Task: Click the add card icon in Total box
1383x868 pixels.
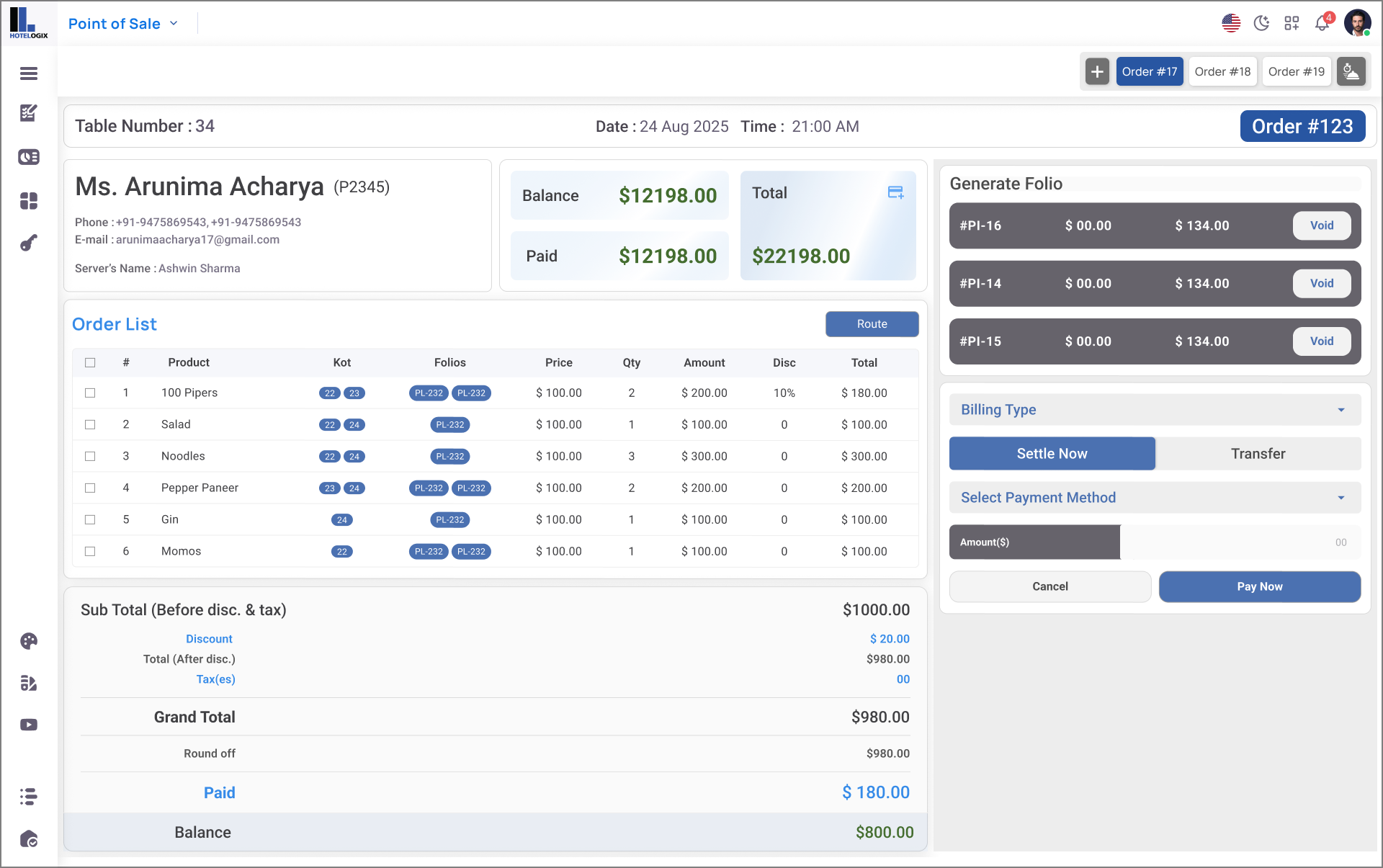Action: click(x=896, y=192)
